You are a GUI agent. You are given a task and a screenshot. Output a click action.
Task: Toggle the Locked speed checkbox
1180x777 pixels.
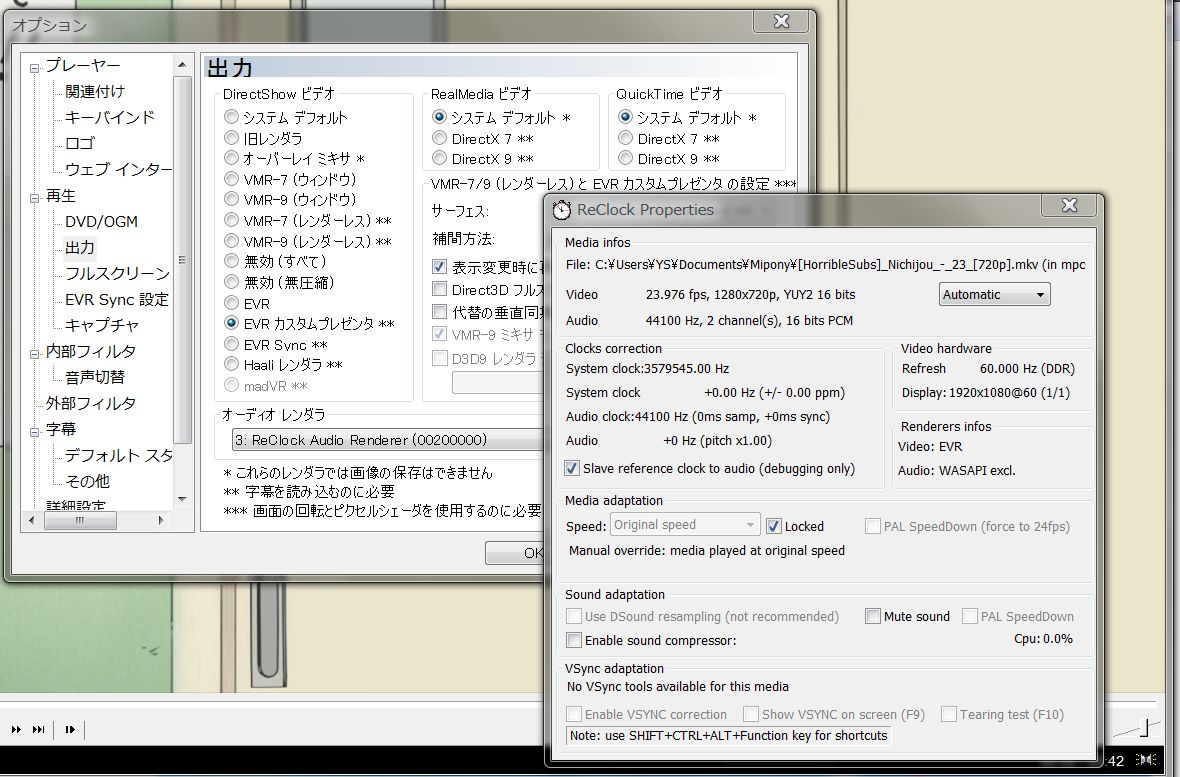(774, 526)
